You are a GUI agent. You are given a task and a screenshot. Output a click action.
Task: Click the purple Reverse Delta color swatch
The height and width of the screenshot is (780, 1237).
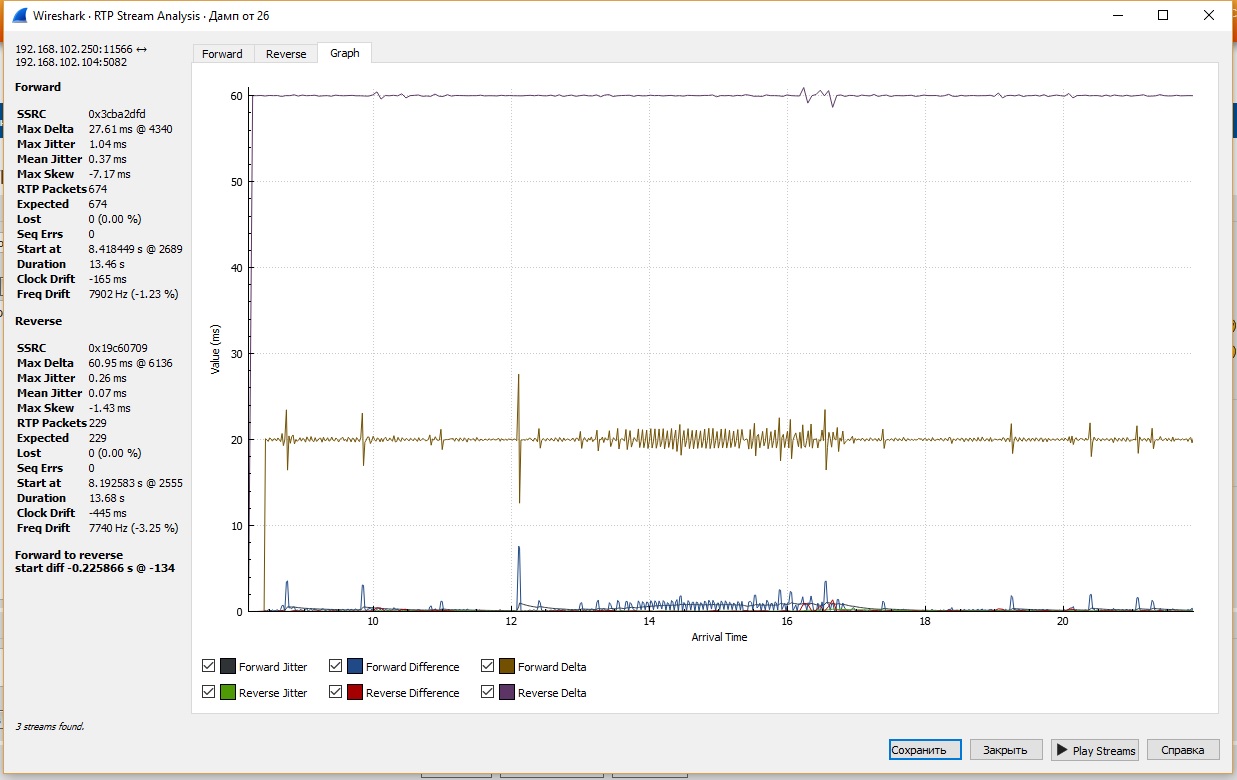coord(507,692)
